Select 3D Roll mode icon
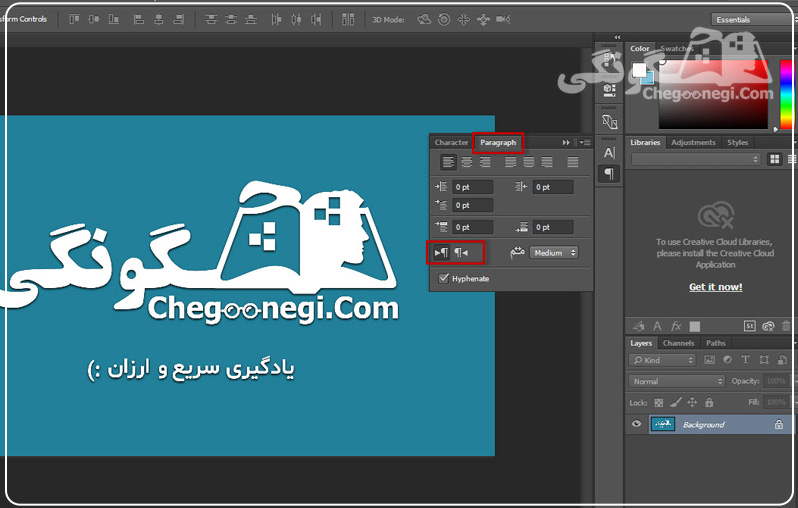 pyautogui.click(x=444, y=19)
